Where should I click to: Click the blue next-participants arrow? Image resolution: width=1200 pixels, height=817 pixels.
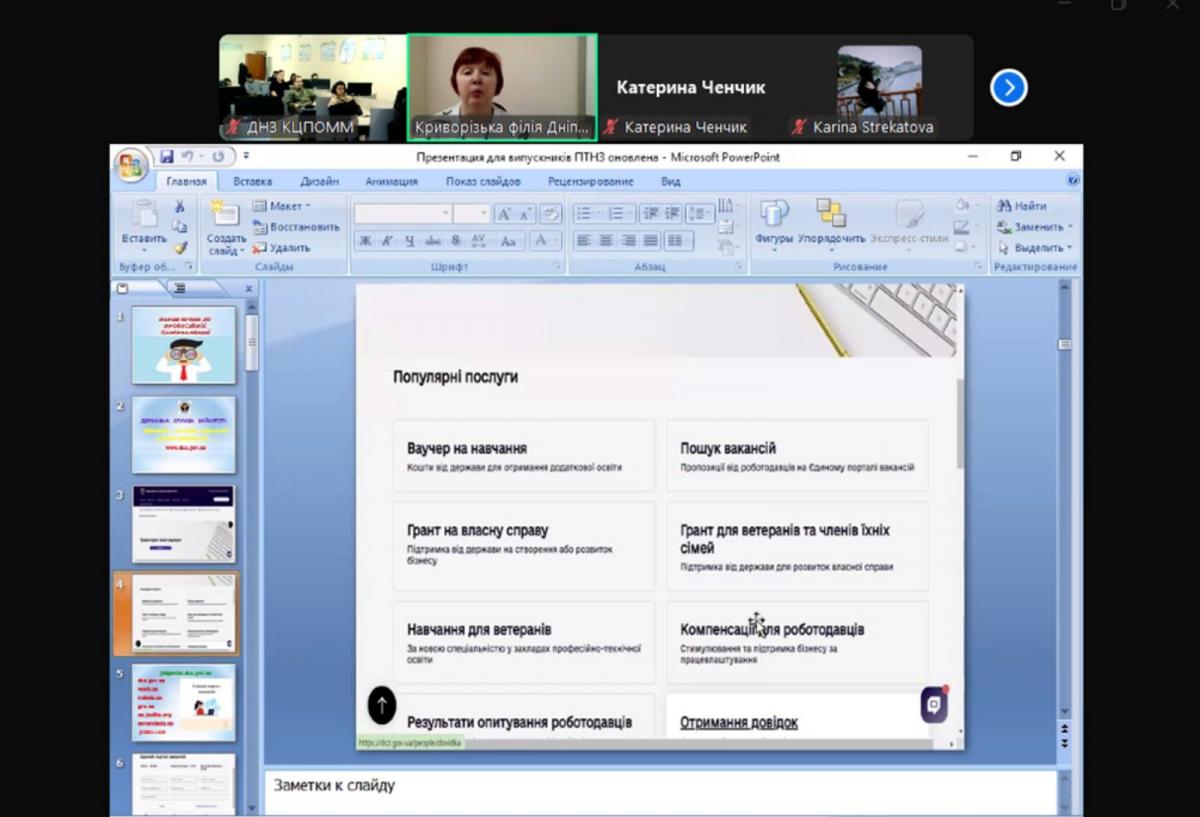click(1008, 88)
